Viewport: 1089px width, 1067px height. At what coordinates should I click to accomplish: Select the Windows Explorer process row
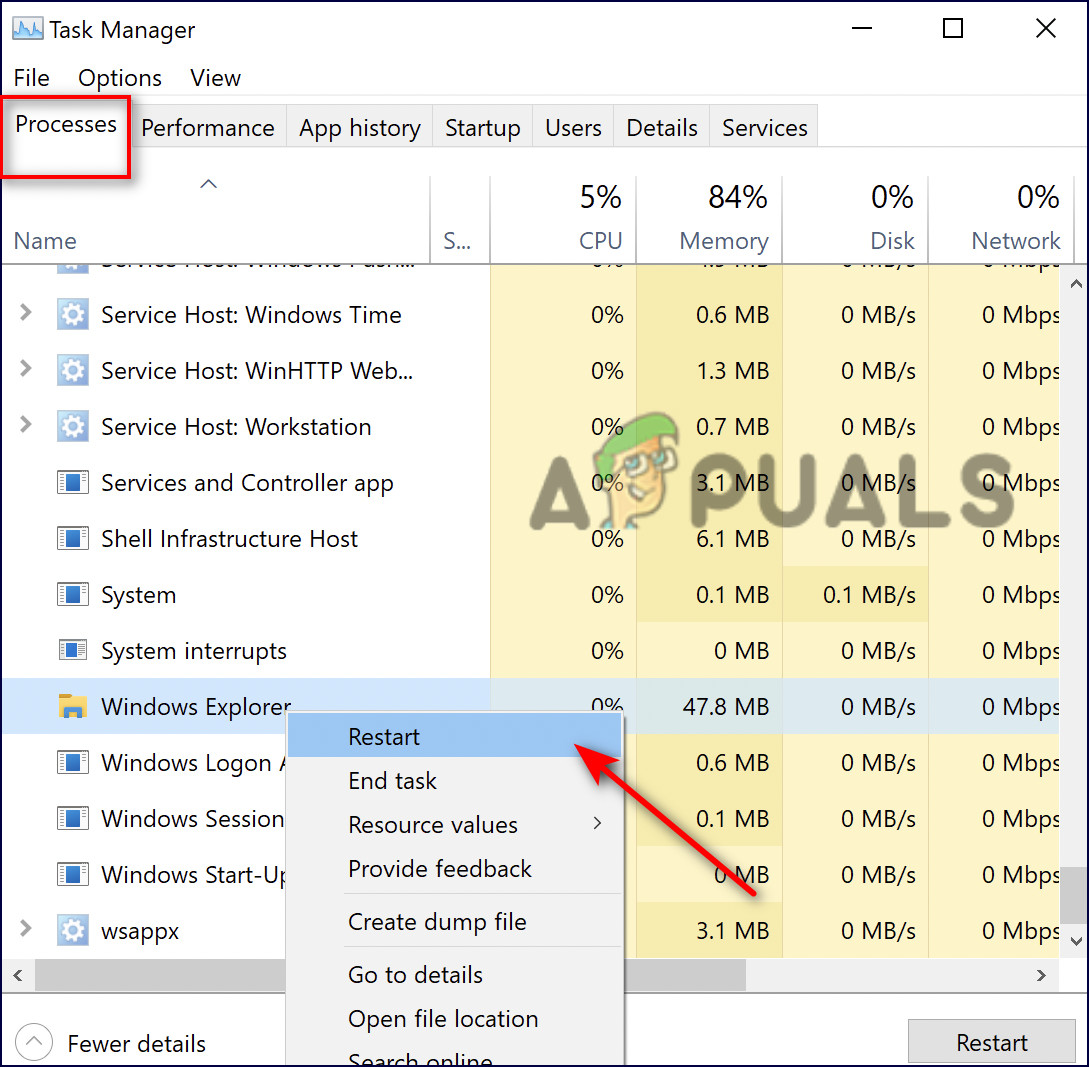[x=530, y=706]
